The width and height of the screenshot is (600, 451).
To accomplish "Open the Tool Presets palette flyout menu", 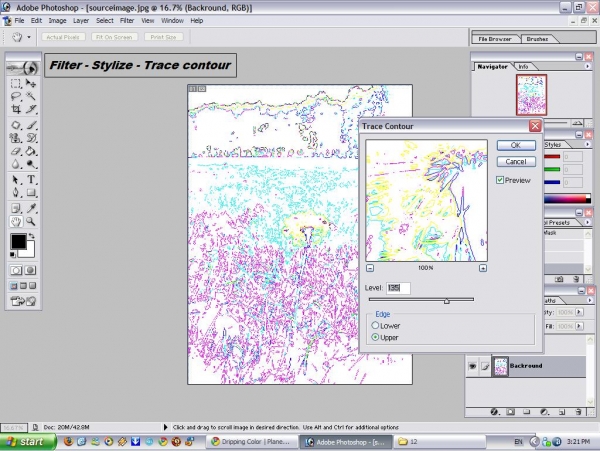I will (x=587, y=222).
